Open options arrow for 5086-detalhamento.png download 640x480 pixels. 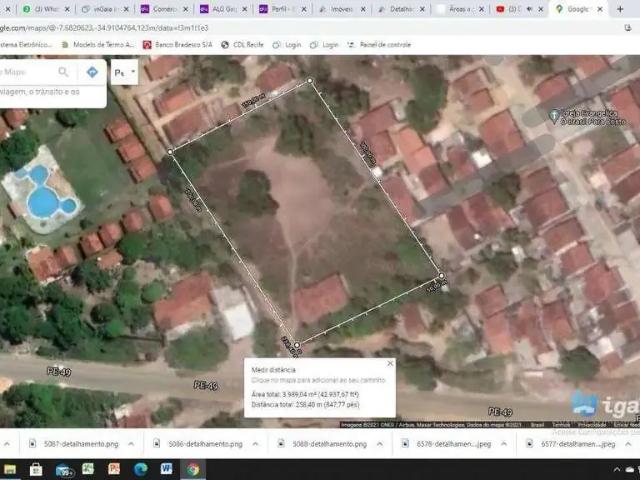(x=256, y=443)
